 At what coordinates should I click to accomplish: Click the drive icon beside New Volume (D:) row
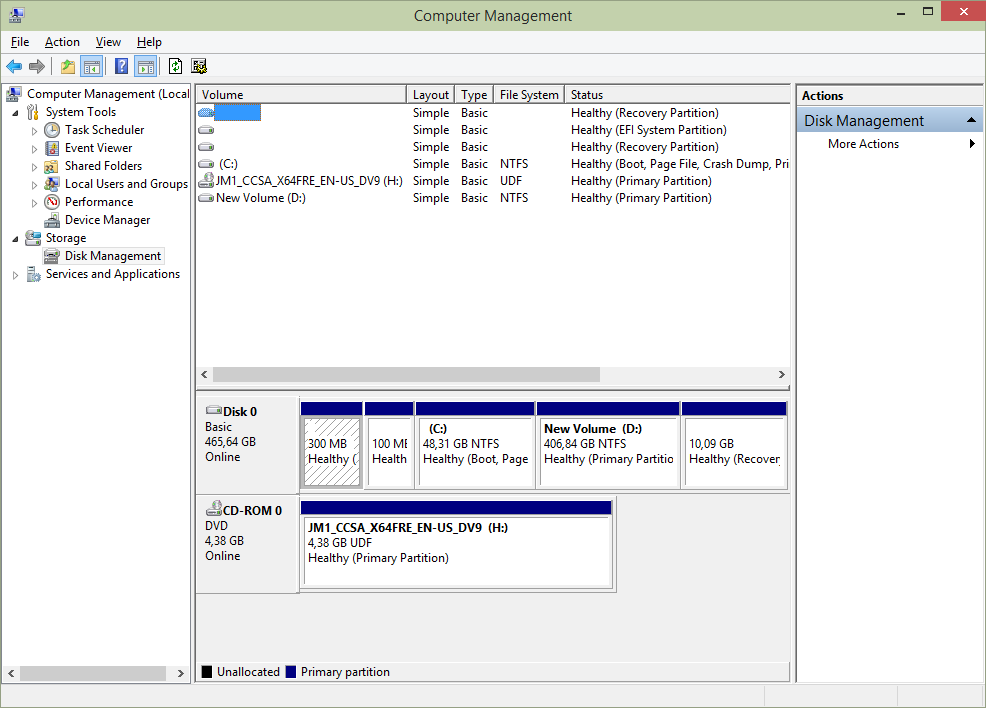coord(206,198)
